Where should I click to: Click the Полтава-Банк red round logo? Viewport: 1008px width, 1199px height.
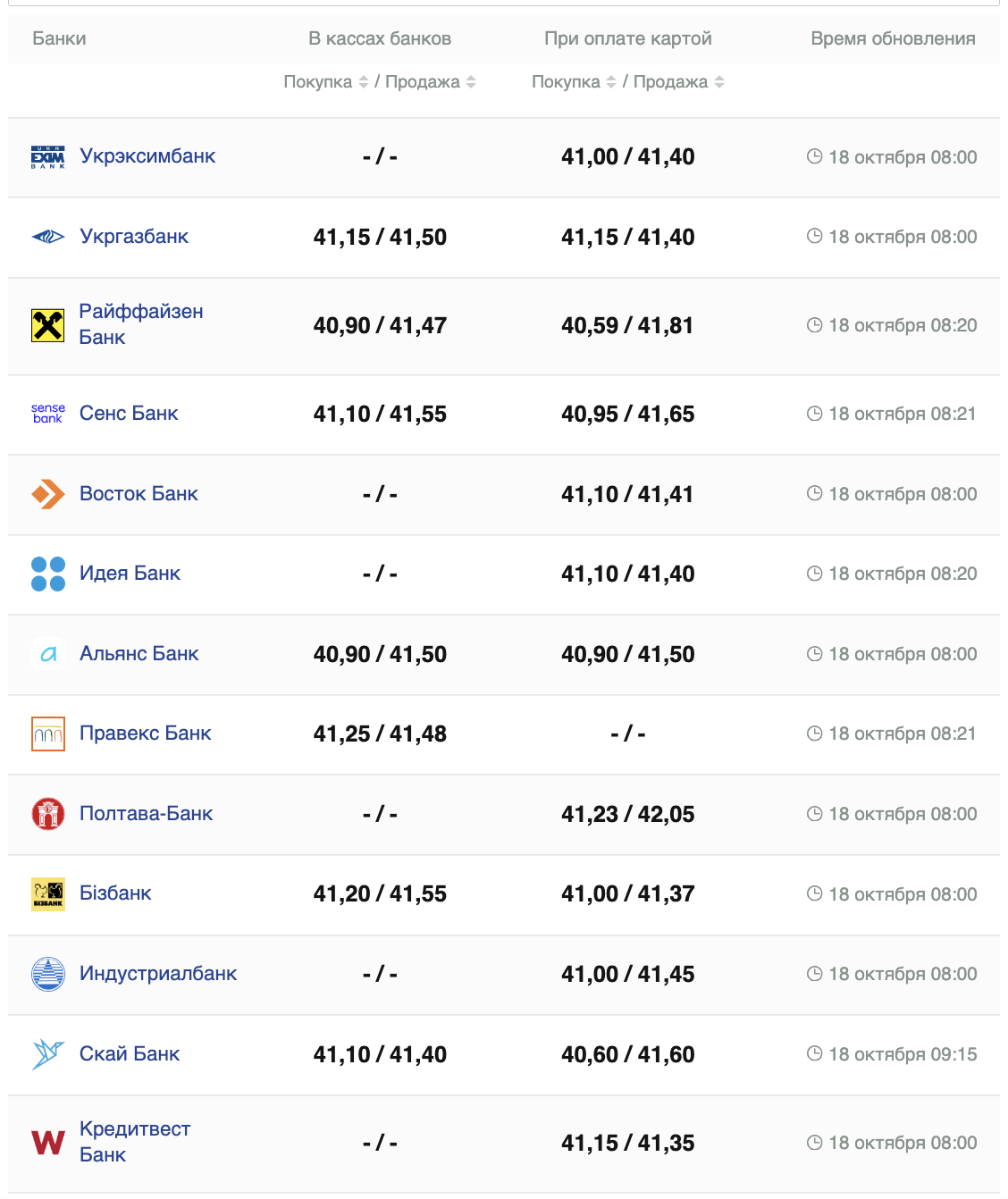[47, 814]
